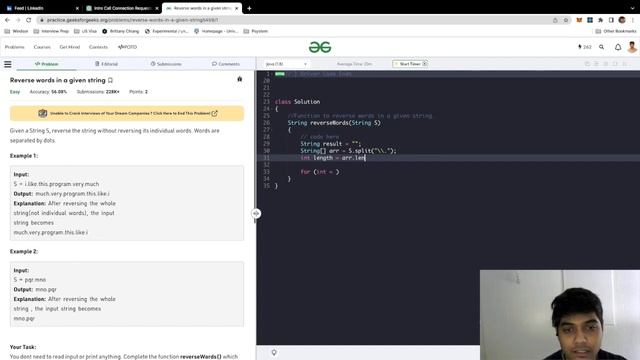Open the profile avatar menu
Image resolution: width=640 pixels, height=360 pixels.
click(632, 47)
